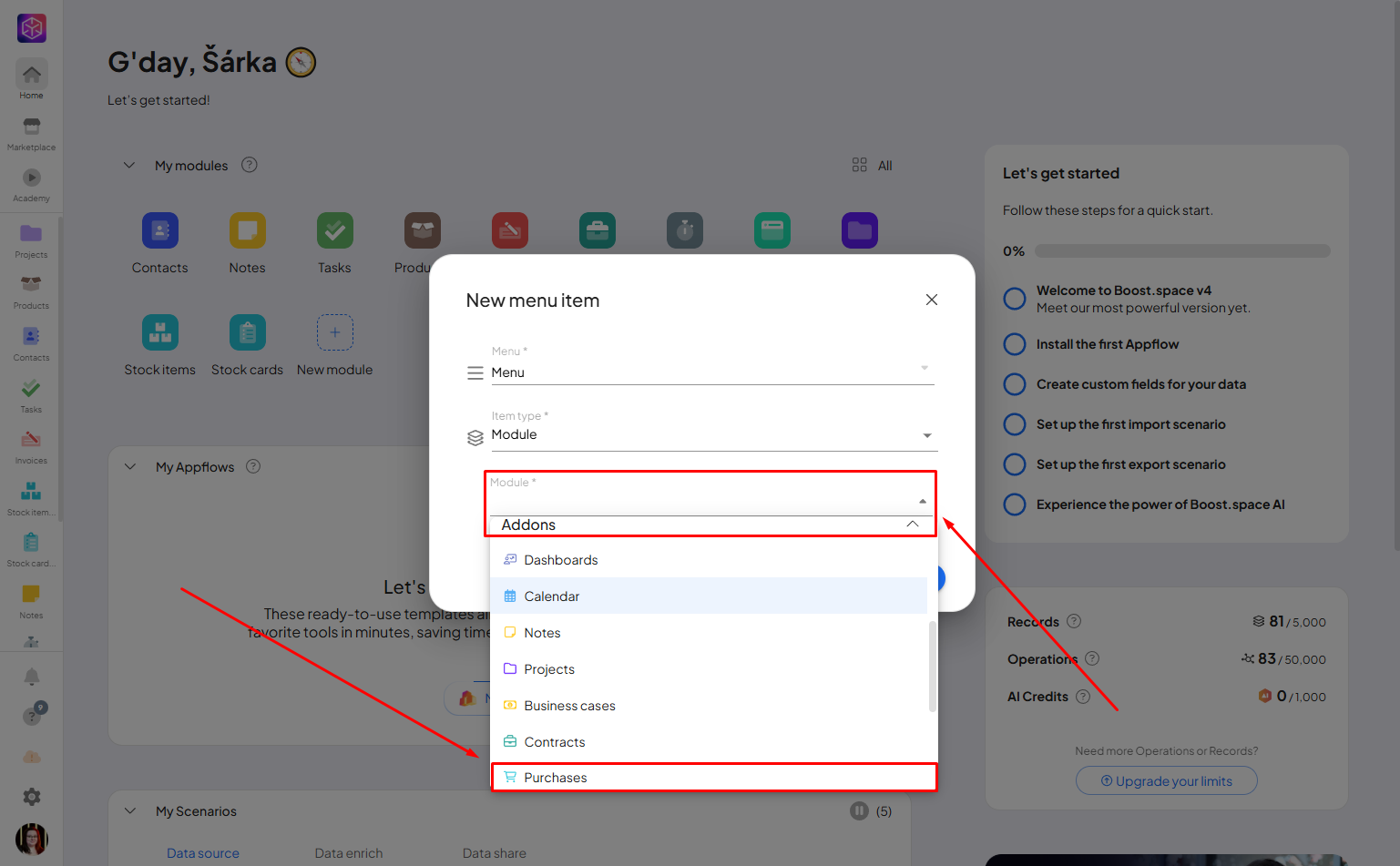This screenshot has height=866, width=1400.
Task: Click the notifications bell icon
Action: (x=31, y=677)
